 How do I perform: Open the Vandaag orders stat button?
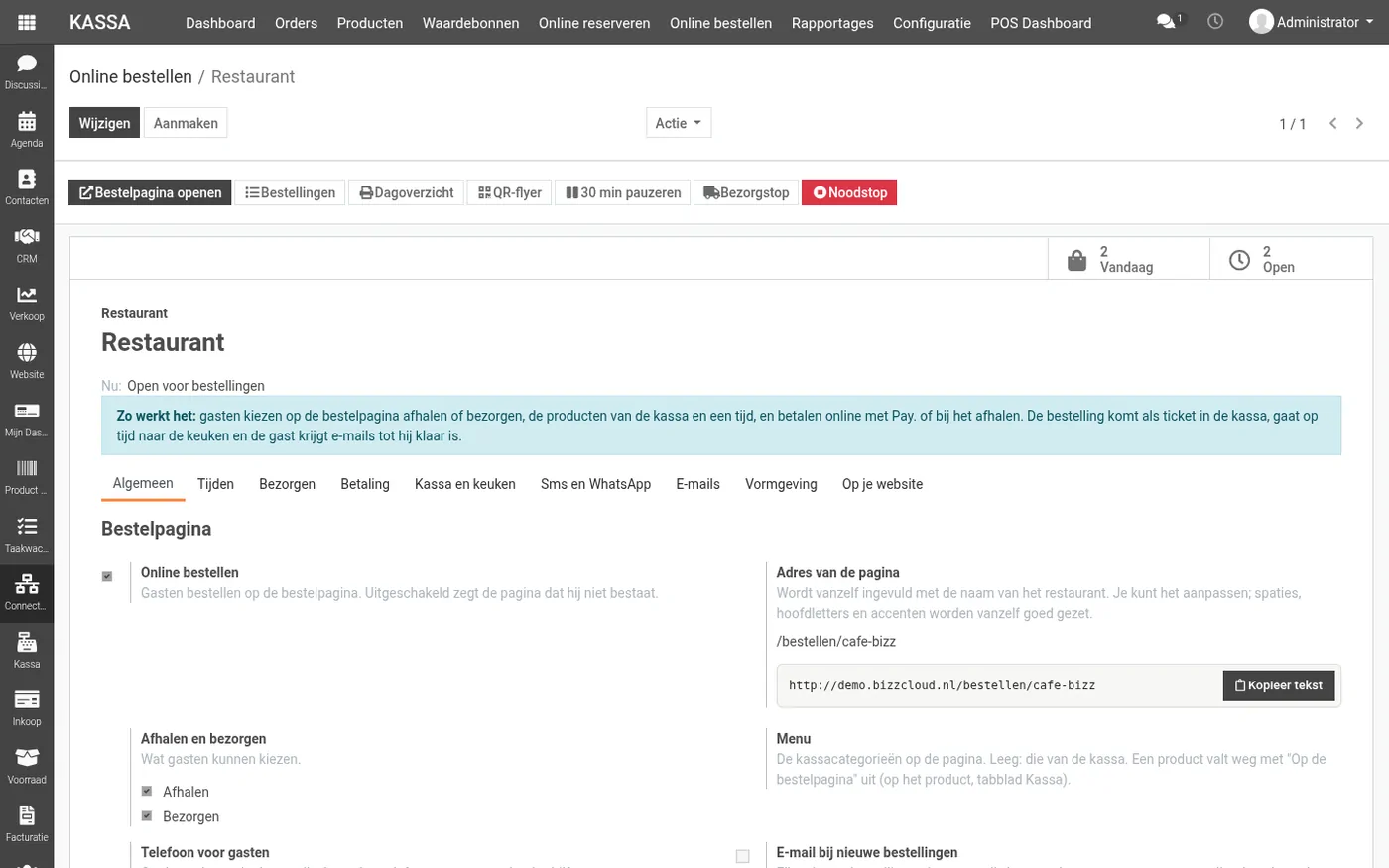[x=1129, y=259]
